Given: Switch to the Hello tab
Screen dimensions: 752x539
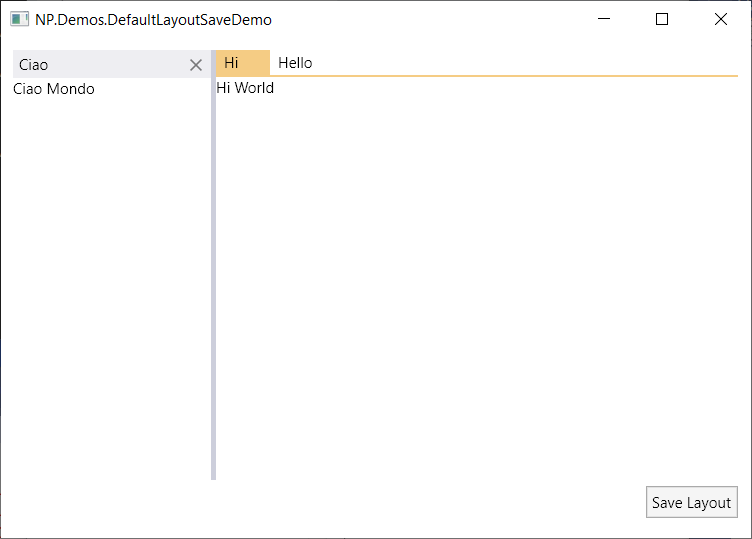Looking at the screenshot, I should tap(295, 63).
